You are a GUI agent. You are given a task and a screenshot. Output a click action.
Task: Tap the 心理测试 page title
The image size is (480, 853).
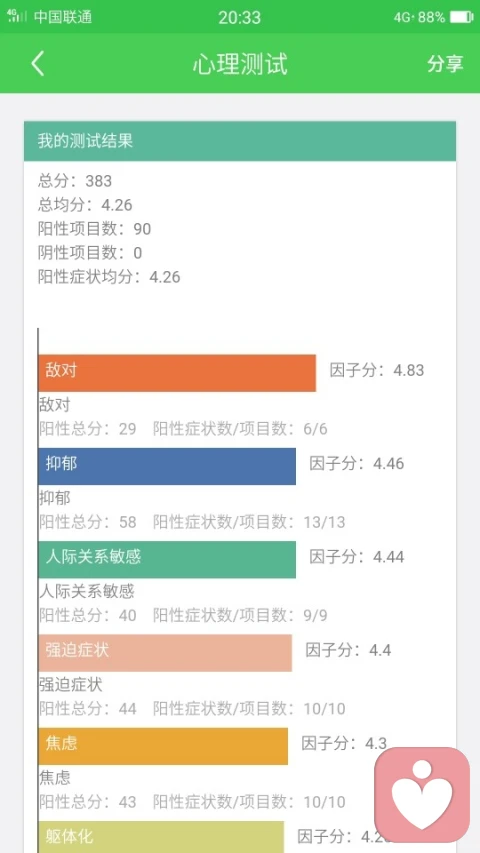pos(239,64)
